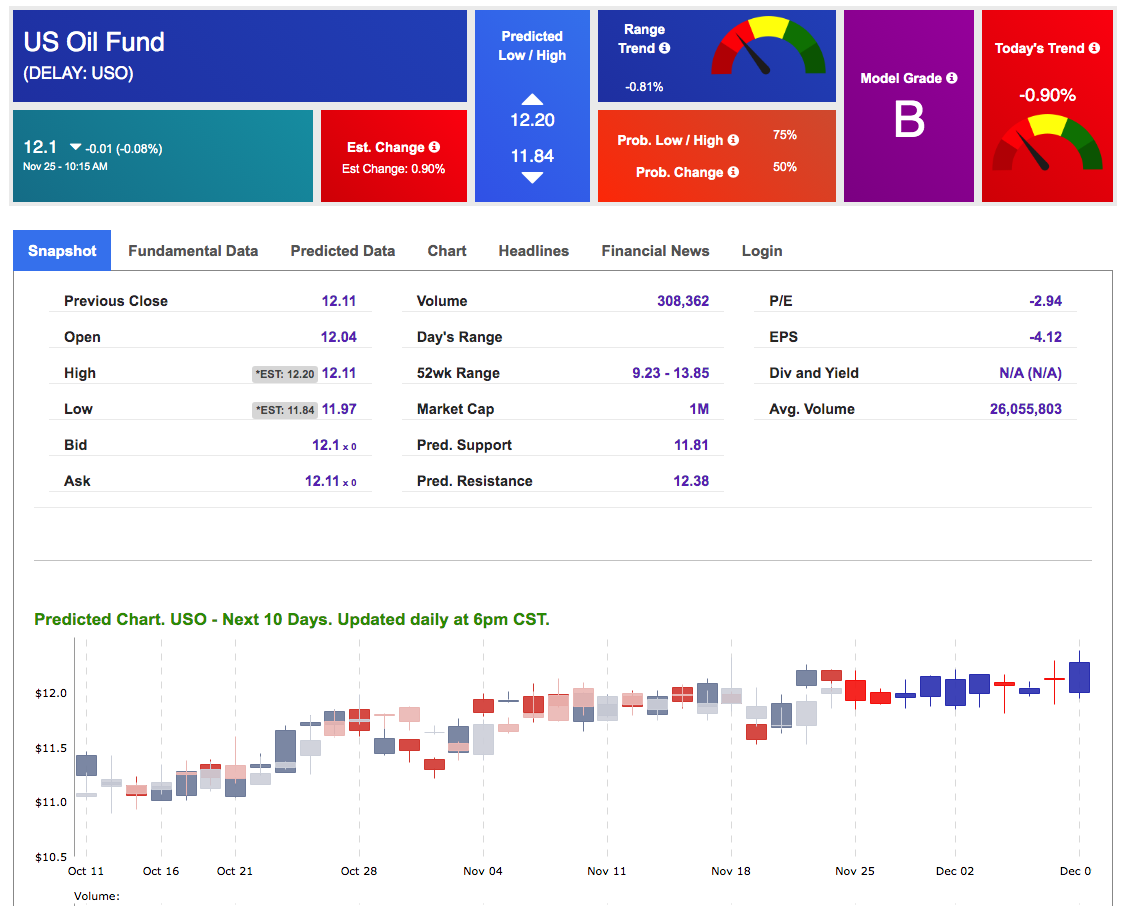Click the predicted high value 12.20
The image size is (1125, 906).
[x=532, y=121]
